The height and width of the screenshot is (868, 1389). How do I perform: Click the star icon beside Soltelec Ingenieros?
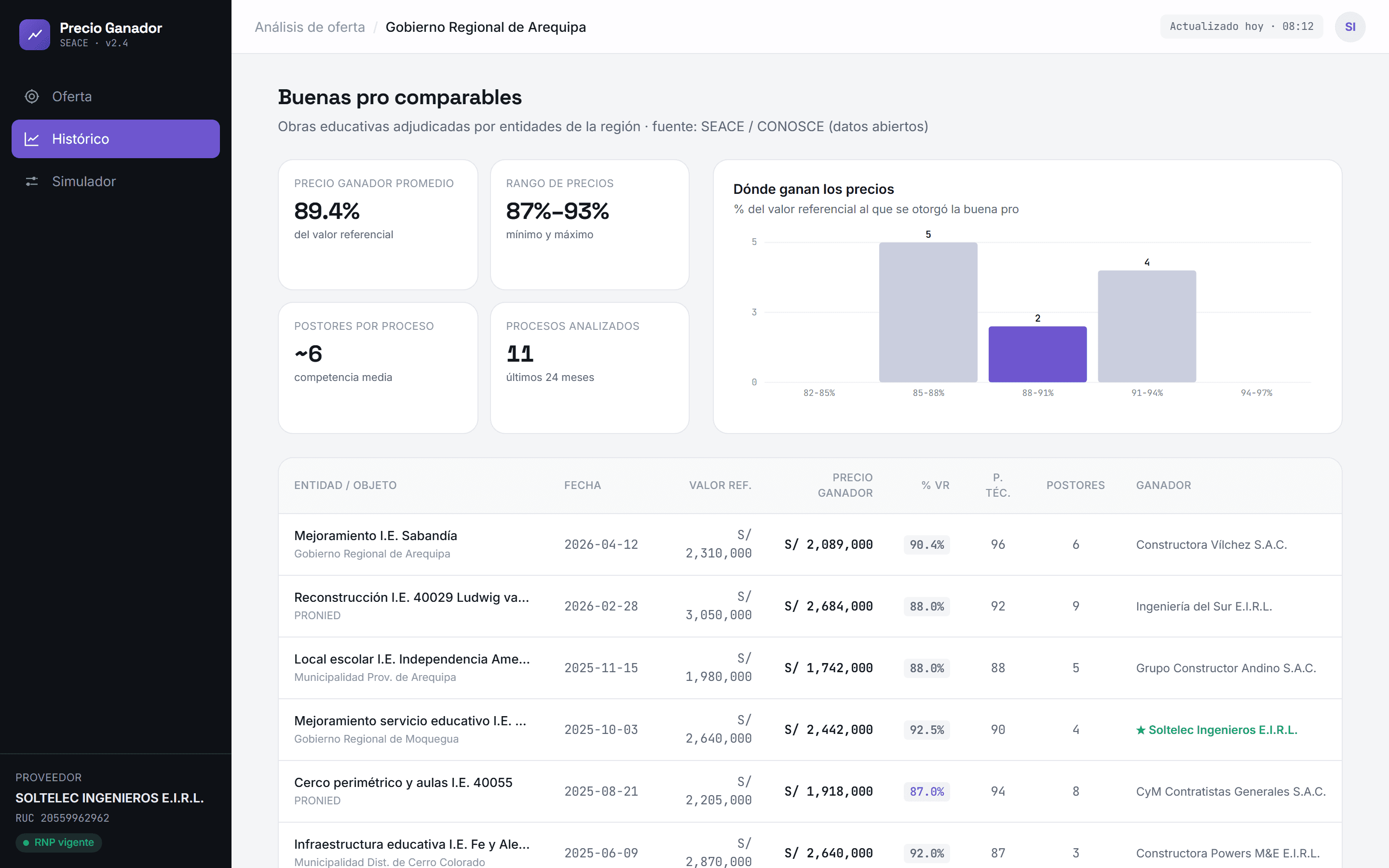coord(1141,730)
